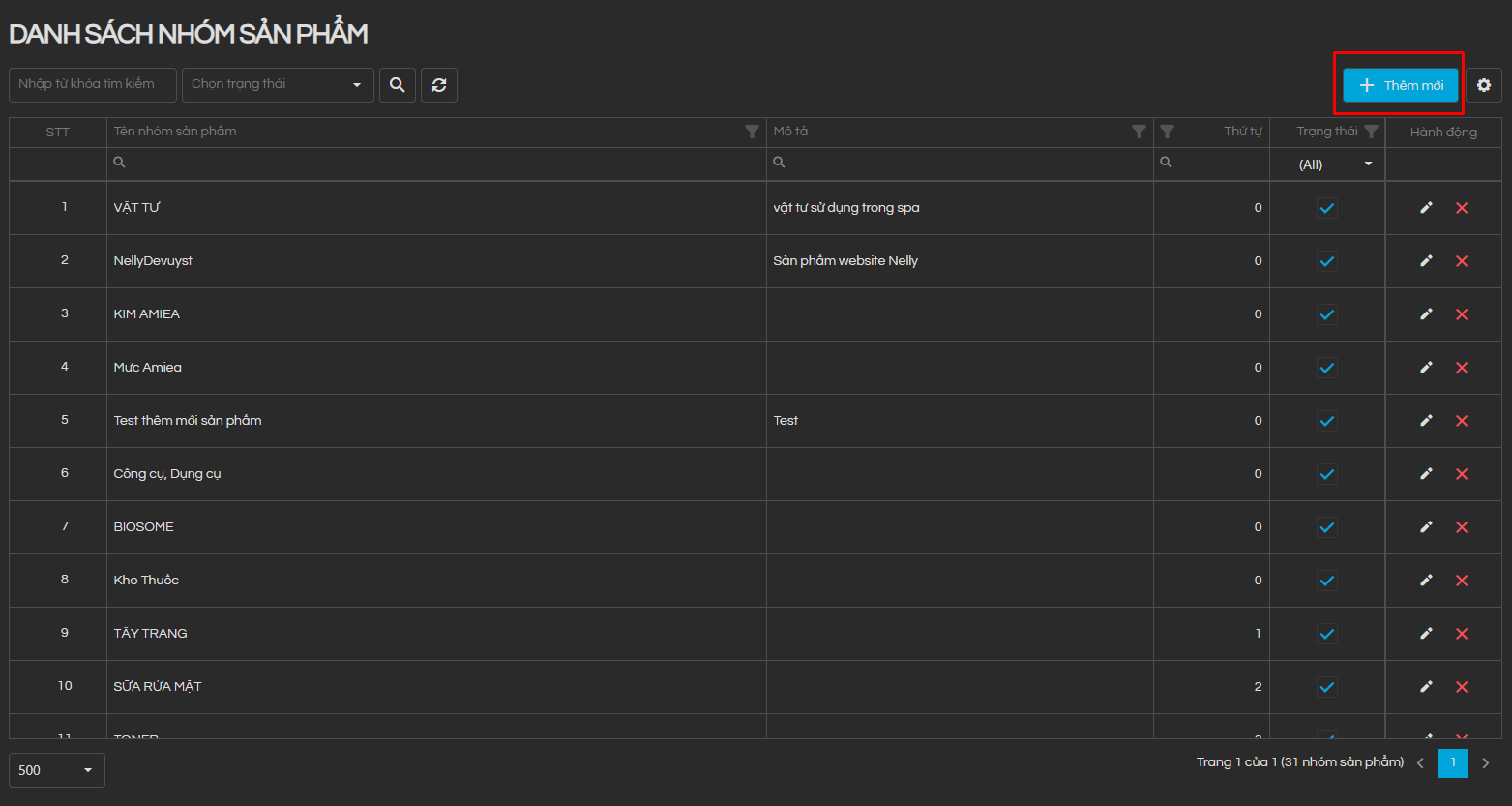
Task: Click pencil icon for KIM AMIEA row
Action: pyautogui.click(x=1426, y=314)
